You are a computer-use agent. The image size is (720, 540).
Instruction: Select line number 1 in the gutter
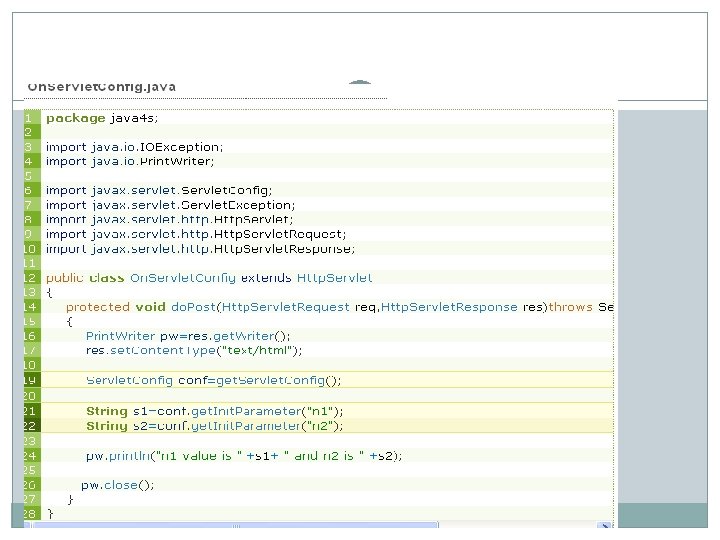[29, 117]
